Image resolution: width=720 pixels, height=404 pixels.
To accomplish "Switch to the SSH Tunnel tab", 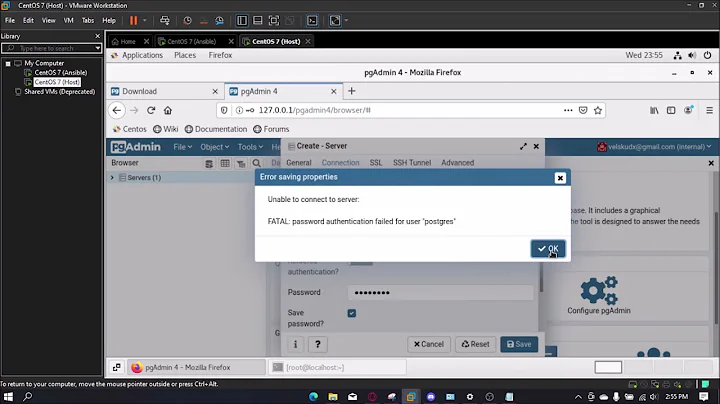I will click(412, 163).
